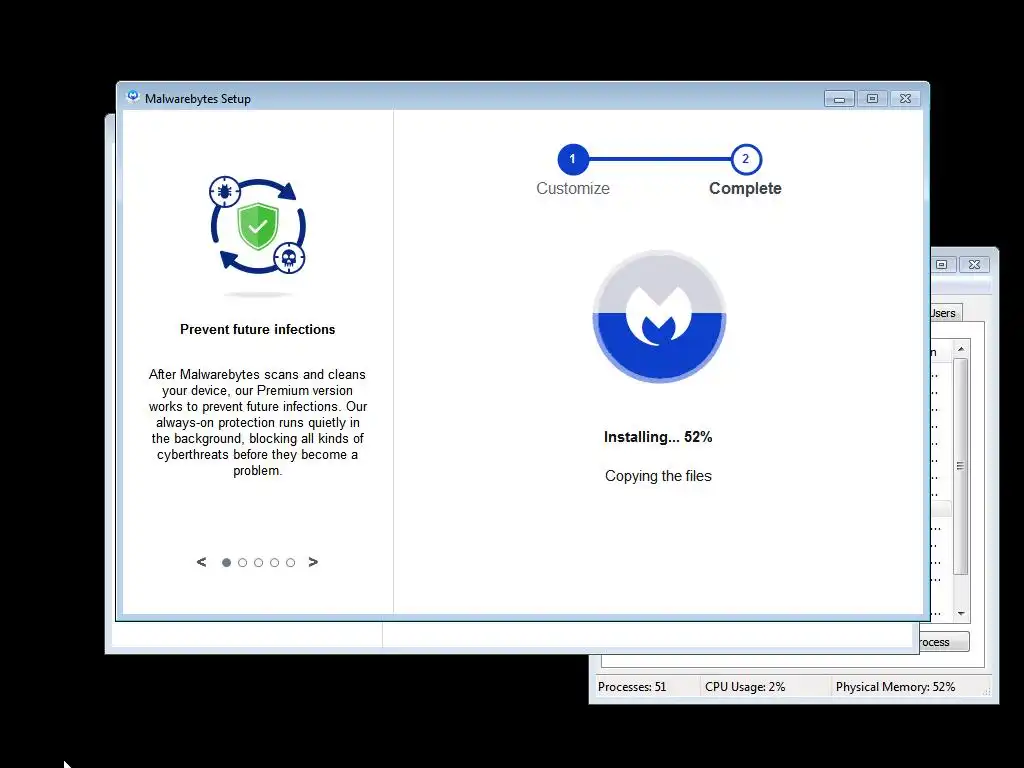This screenshot has height=768, width=1024.
Task: Click the Task Manager scrollbar thumb
Action: tap(961, 466)
